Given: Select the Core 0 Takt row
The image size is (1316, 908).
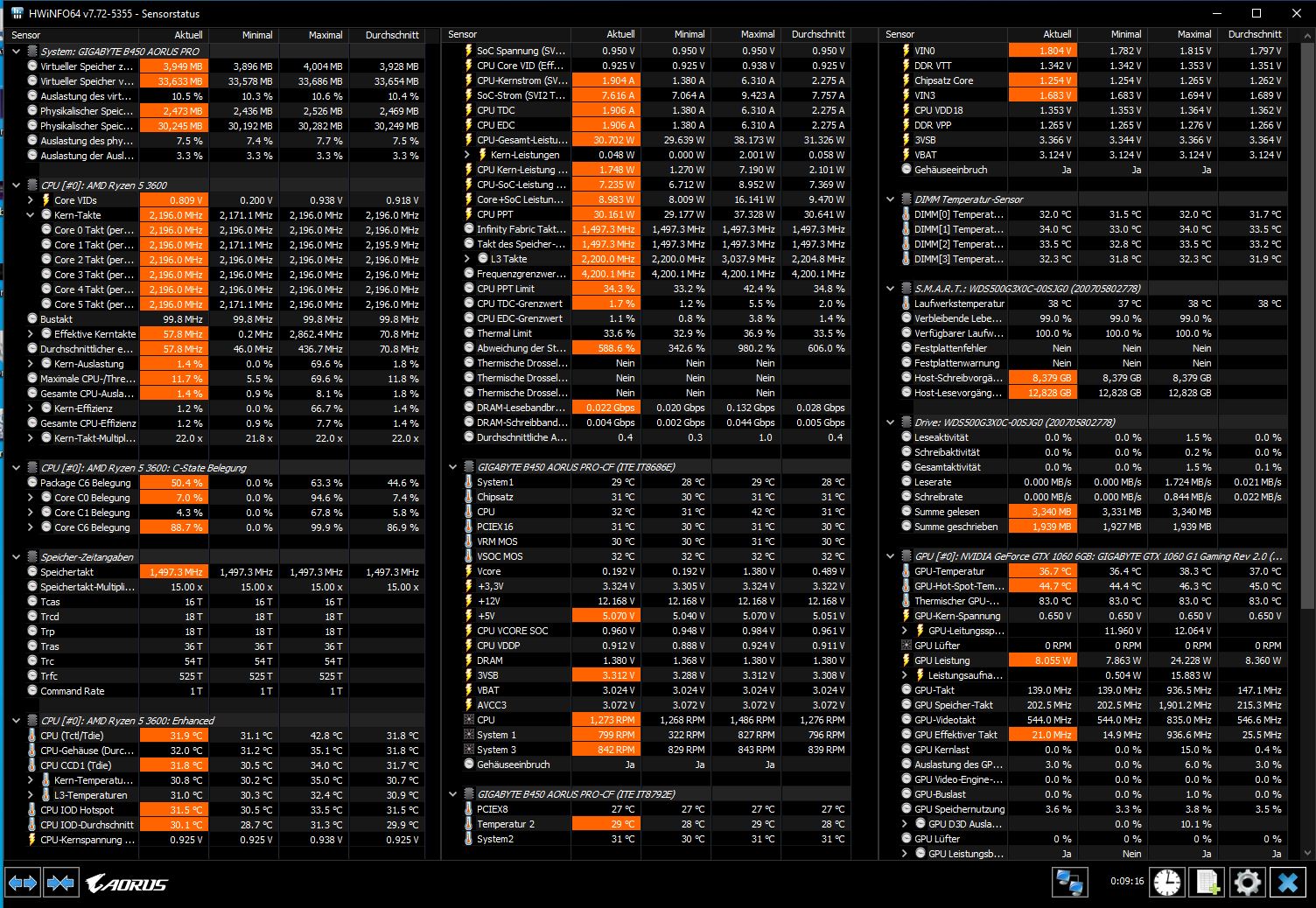Looking at the screenshot, I should [x=217, y=230].
